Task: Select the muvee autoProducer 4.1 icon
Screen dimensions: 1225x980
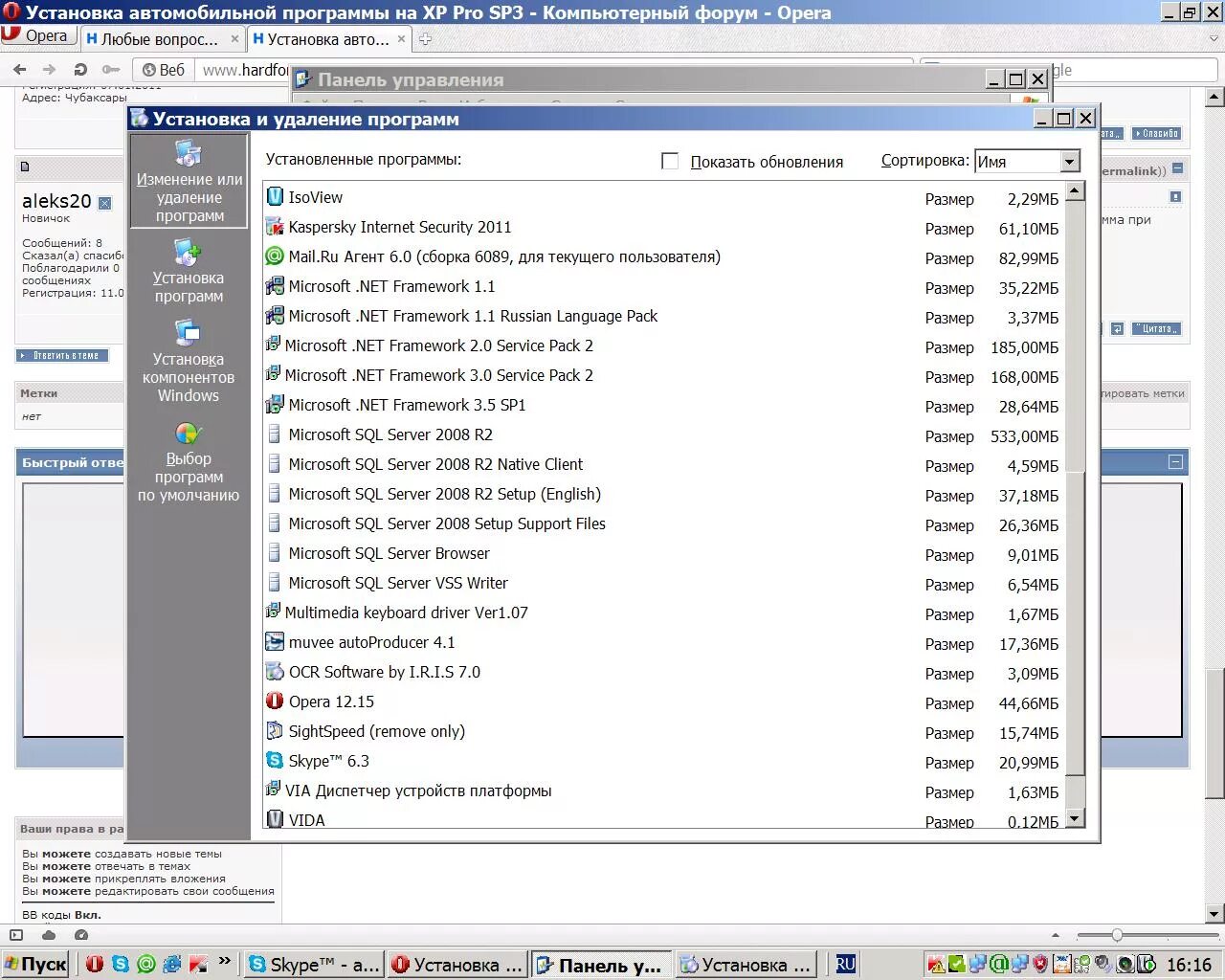Action: (x=275, y=642)
